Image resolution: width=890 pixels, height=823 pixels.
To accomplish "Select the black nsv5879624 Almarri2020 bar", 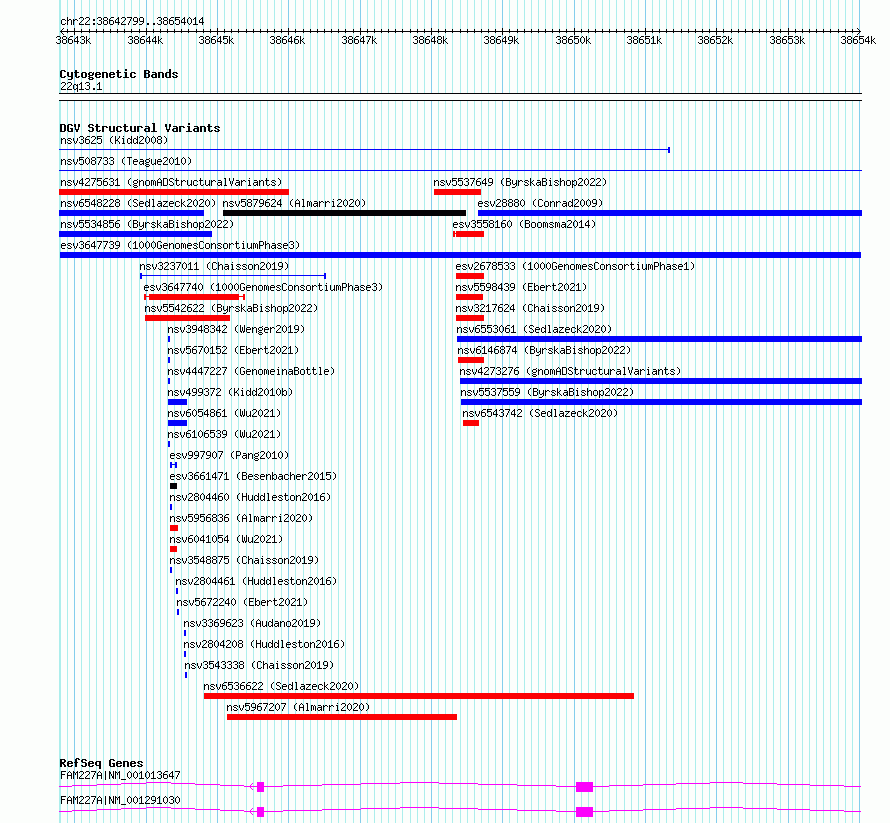I will 344,213.
